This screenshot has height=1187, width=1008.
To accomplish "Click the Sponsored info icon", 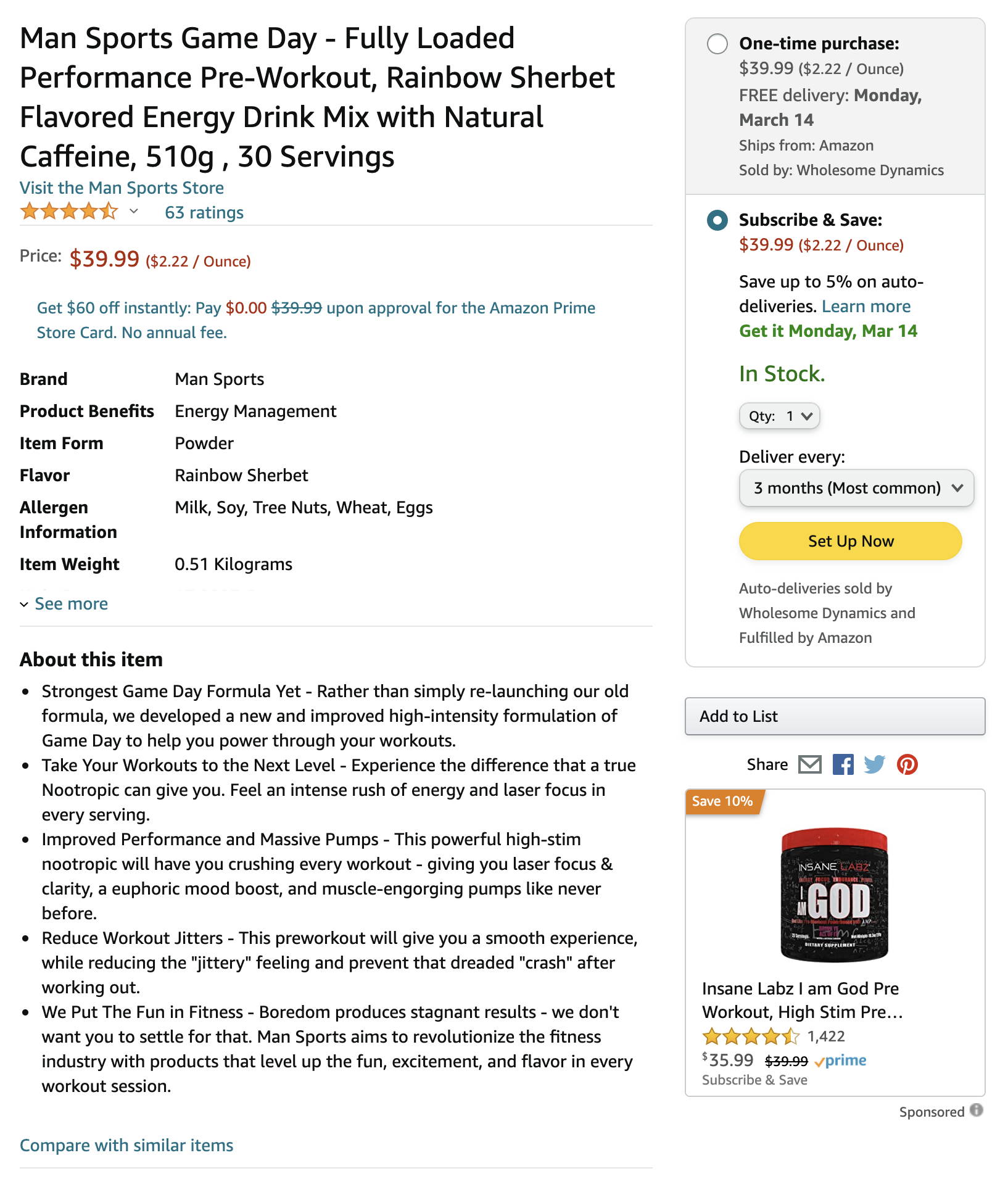I will 976,1110.
